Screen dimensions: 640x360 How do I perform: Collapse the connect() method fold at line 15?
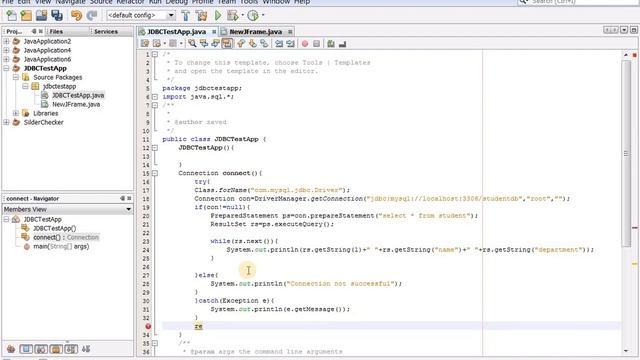click(155, 173)
